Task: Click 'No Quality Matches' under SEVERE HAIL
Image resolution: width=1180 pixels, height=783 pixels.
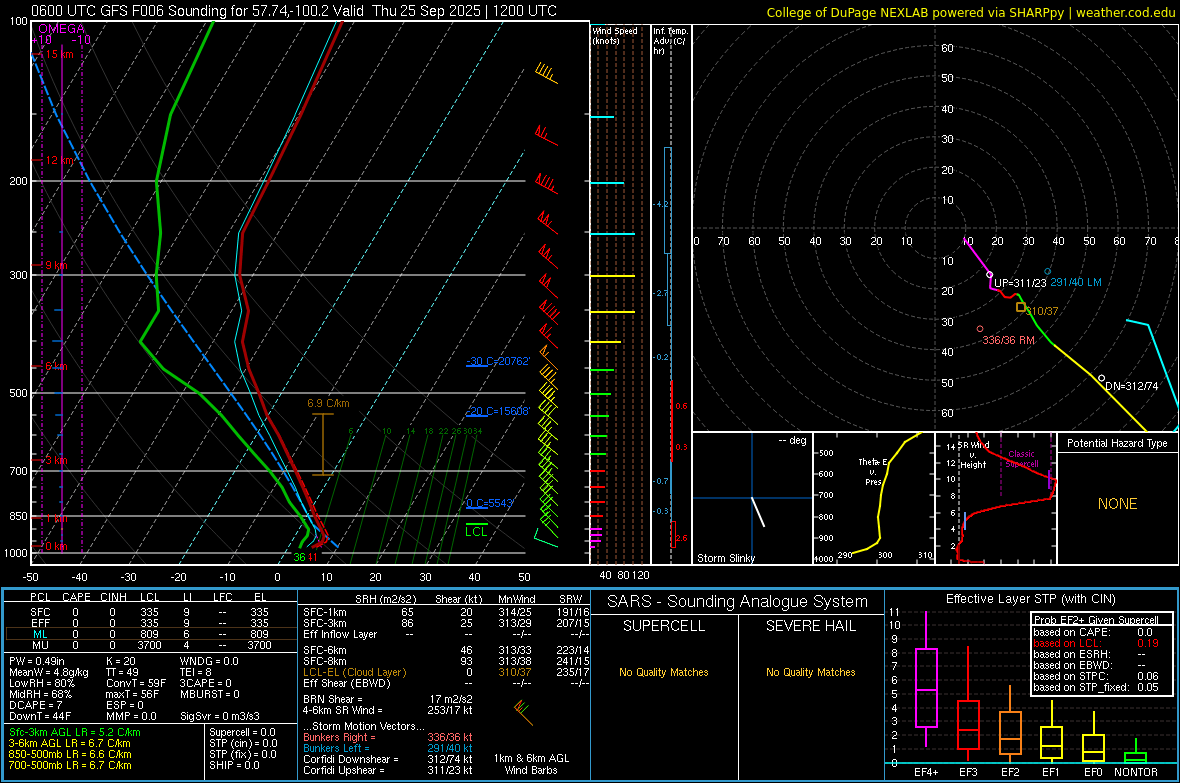Action: [x=810, y=672]
